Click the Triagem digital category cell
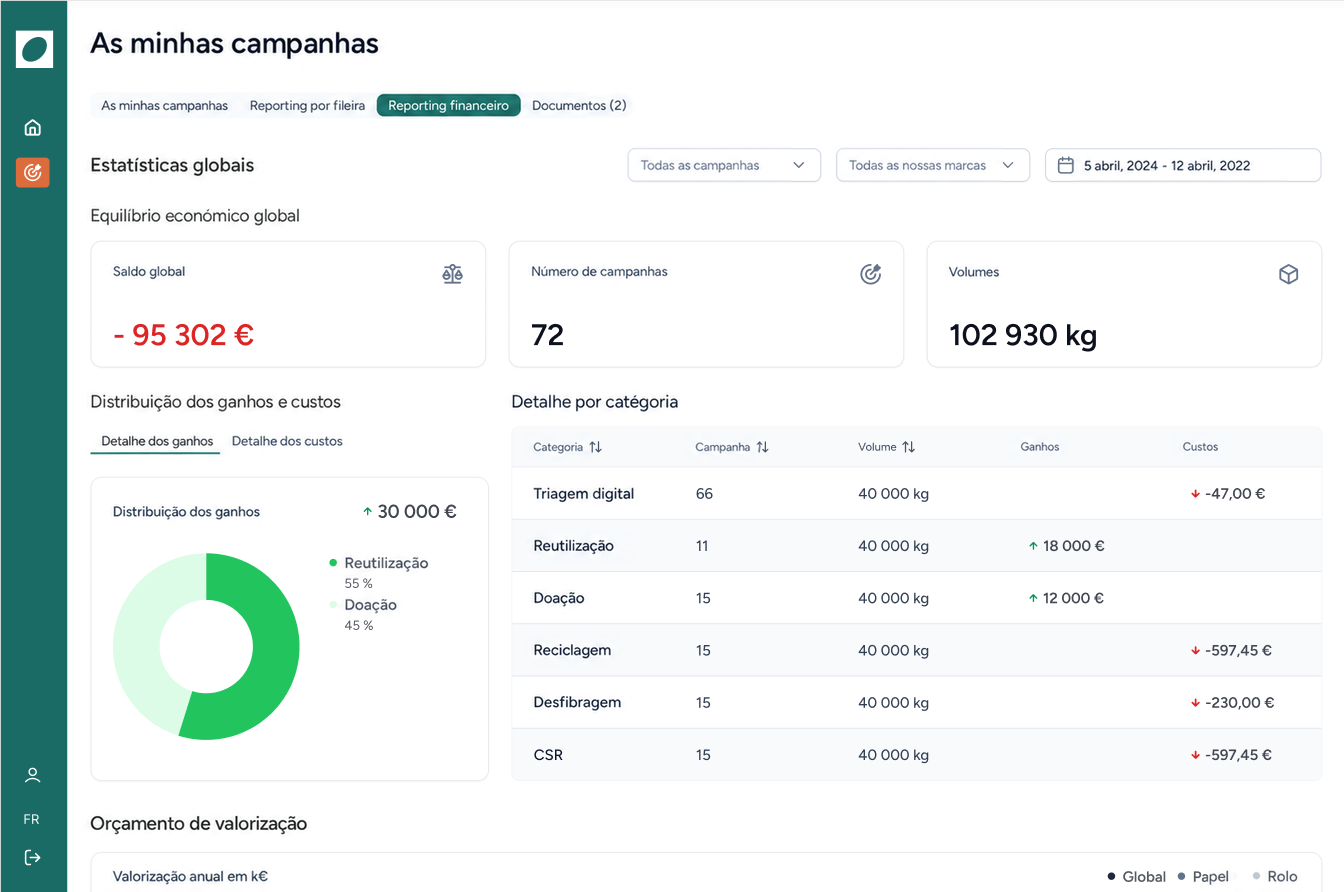This screenshot has width=1344, height=892. click(584, 494)
